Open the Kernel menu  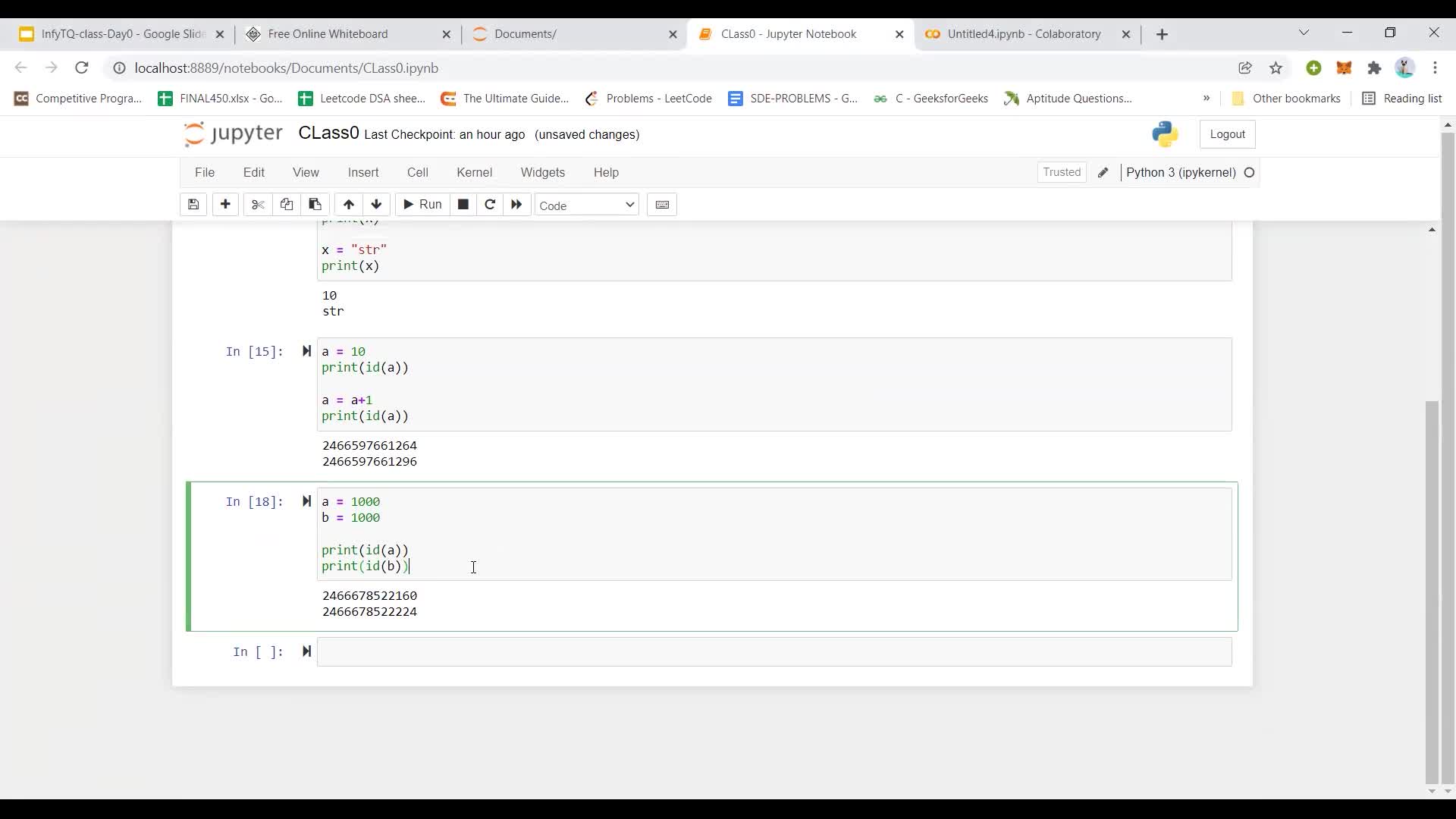pos(474,173)
